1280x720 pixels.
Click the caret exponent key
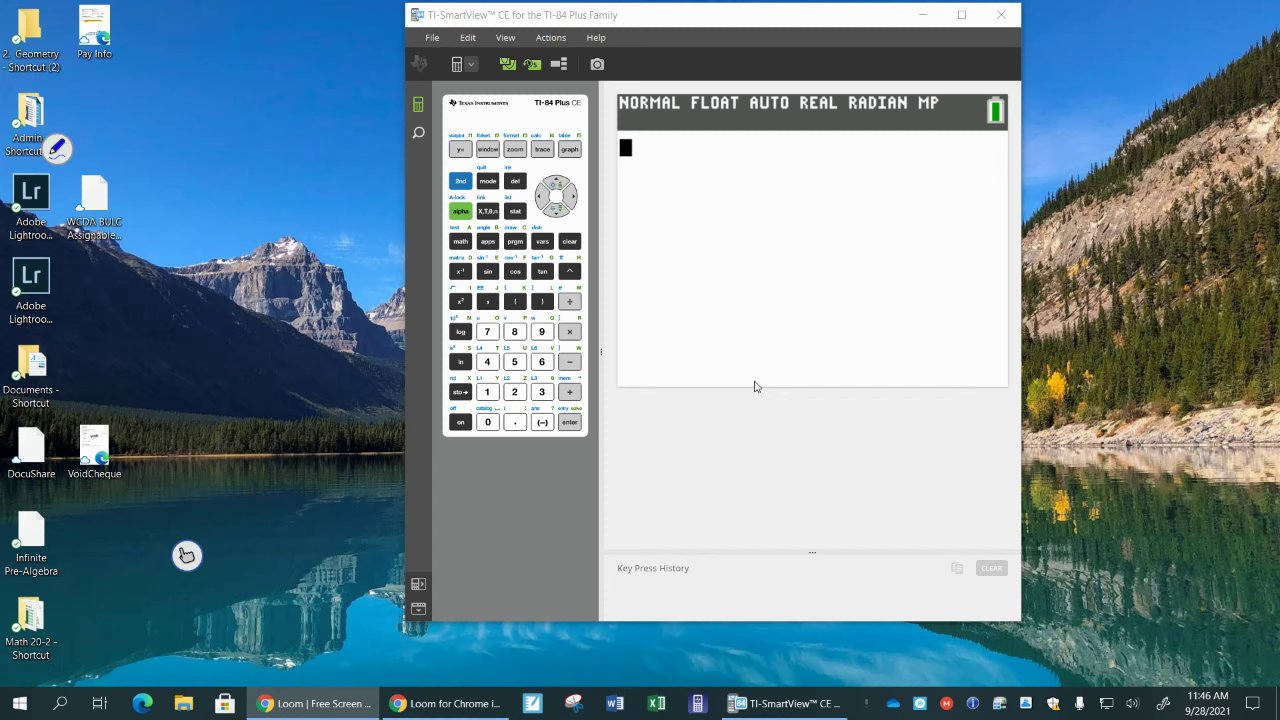tap(569, 271)
